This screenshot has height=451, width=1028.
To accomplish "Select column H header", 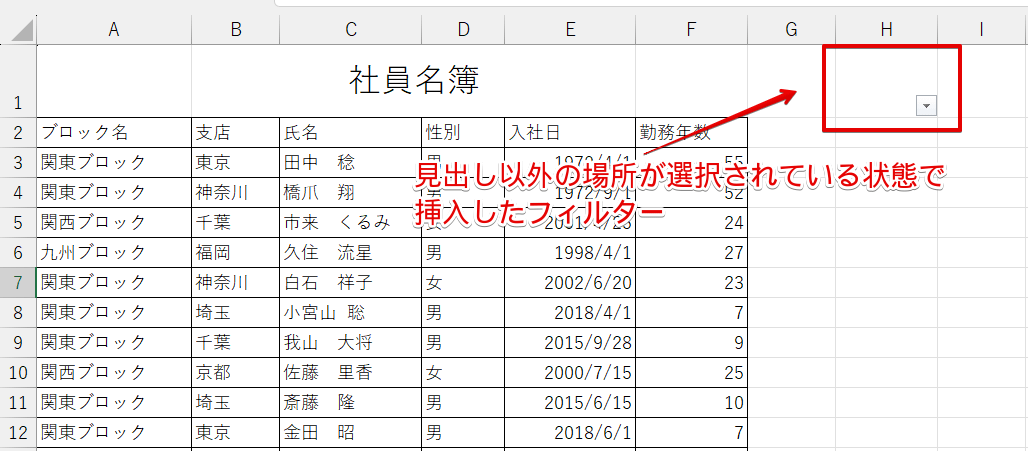I will (x=886, y=29).
